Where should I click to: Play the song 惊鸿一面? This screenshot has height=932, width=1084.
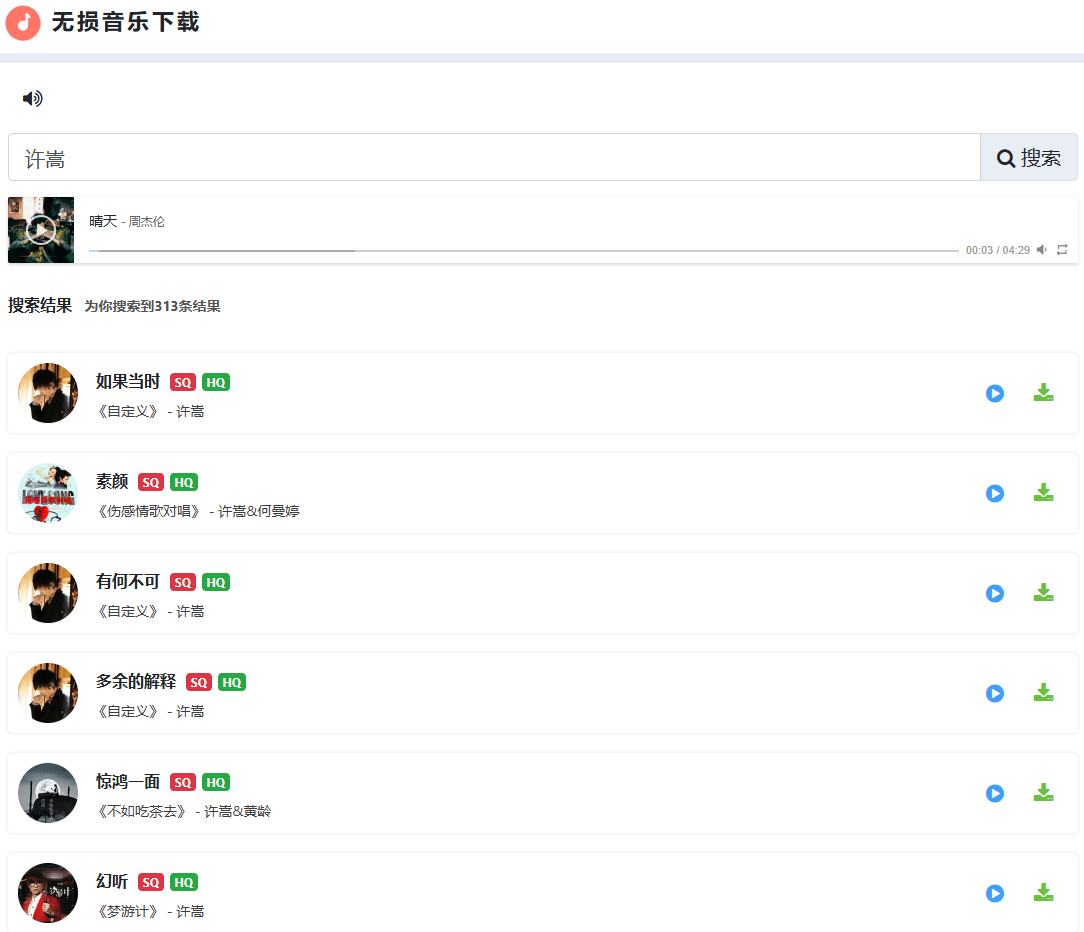pyautogui.click(x=994, y=793)
